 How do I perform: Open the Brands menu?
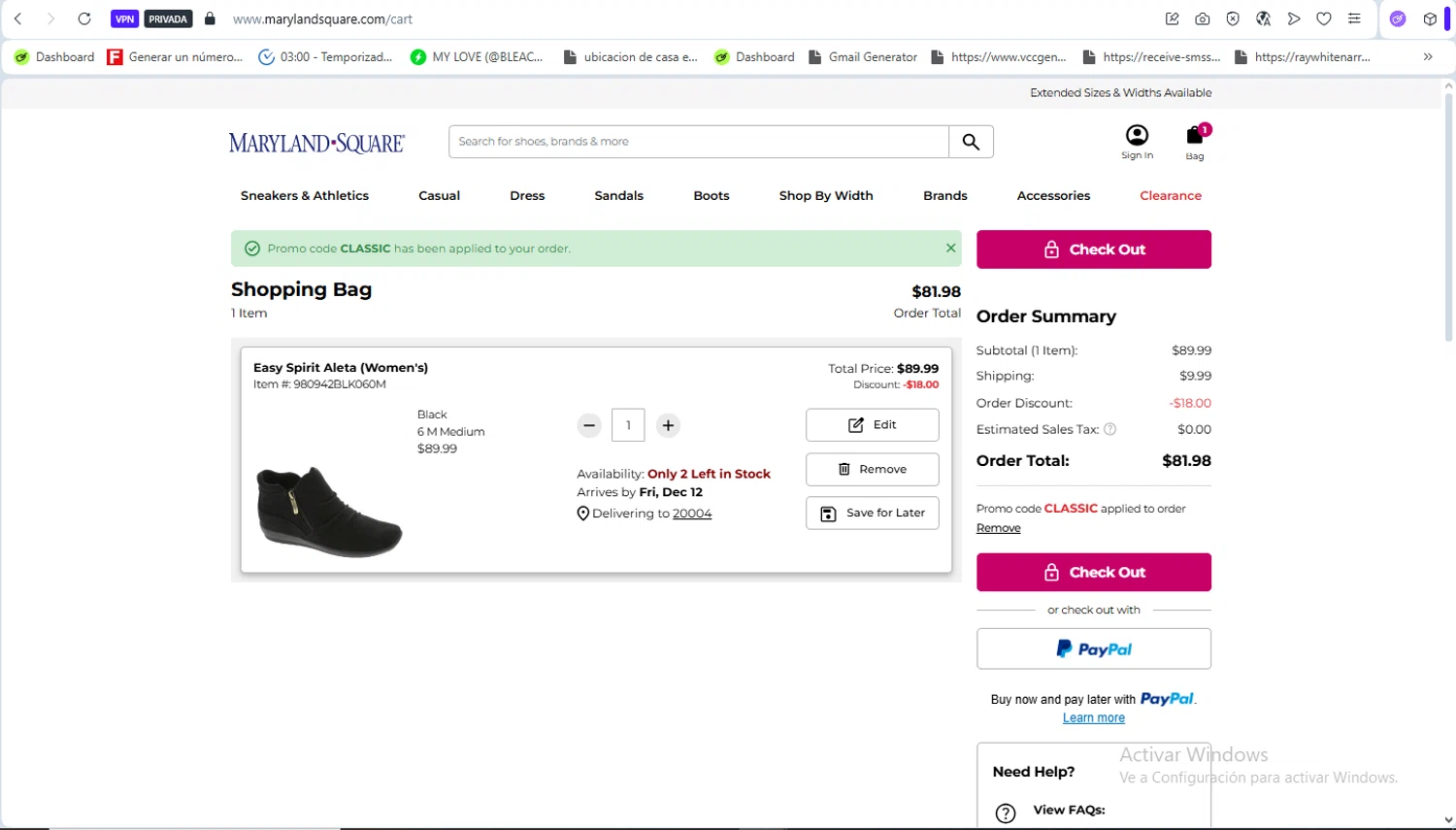point(944,195)
